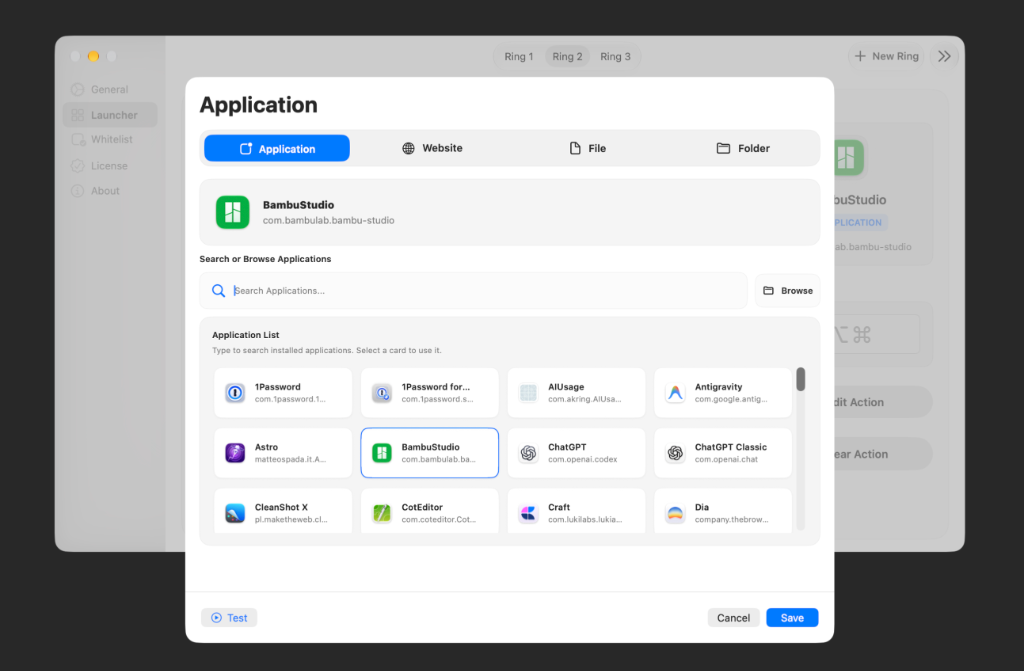This screenshot has width=1024, height=671.
Task: Select the 1Password for... app card
Action: [430, 393]
